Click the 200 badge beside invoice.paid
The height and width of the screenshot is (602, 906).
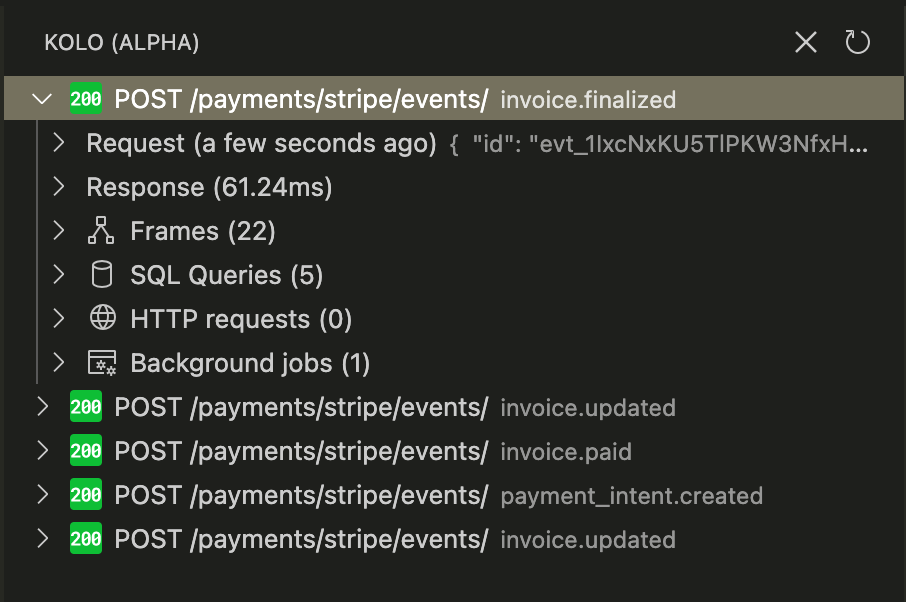point(86,451)
